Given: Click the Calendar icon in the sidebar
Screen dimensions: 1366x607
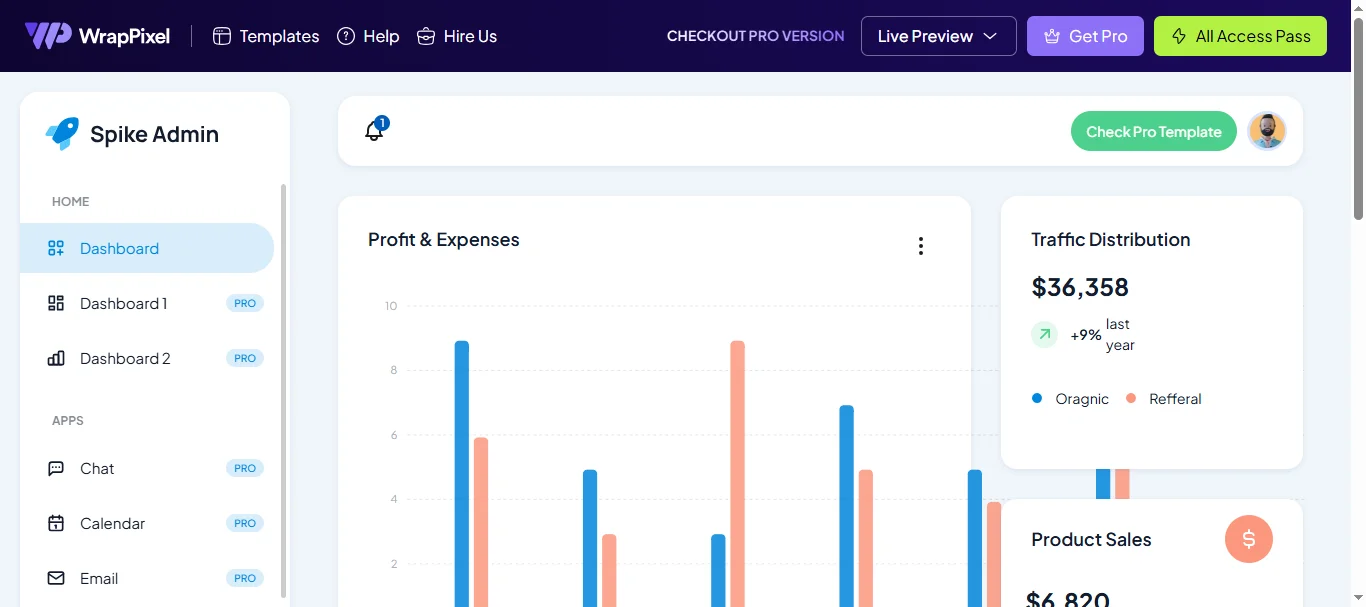Looking at the screenshot, I should click(x=56, y=523).
